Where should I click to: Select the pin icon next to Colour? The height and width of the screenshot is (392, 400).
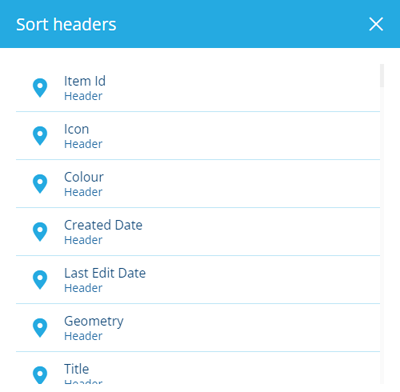point(40,184)
